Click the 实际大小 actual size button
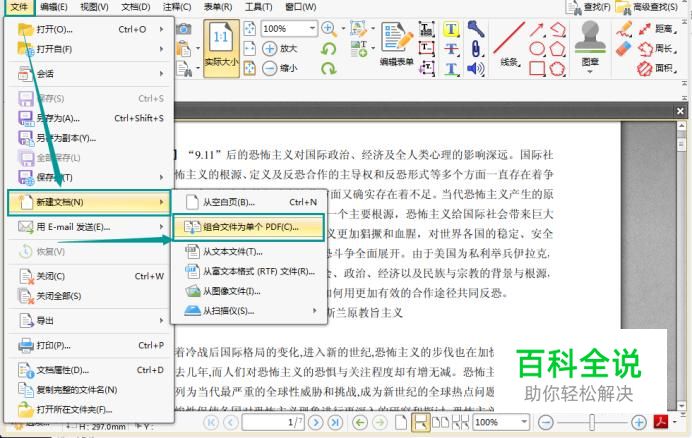Viewport: 692px width, 438px height. pos(221,48)
